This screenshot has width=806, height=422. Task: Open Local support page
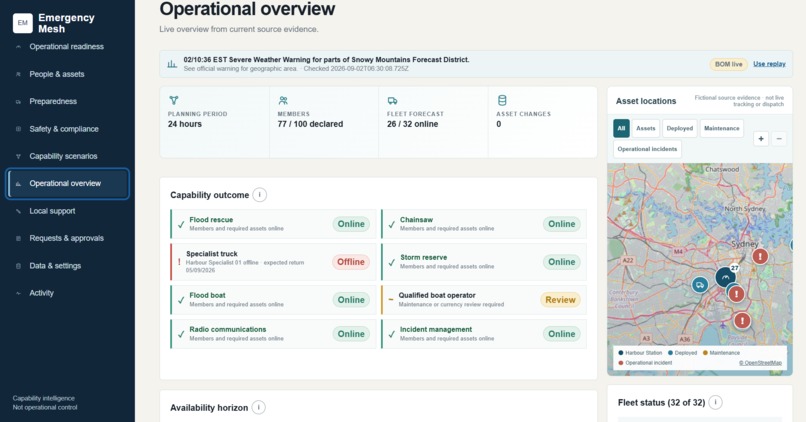pyautogui.click(x=67, y=211)
